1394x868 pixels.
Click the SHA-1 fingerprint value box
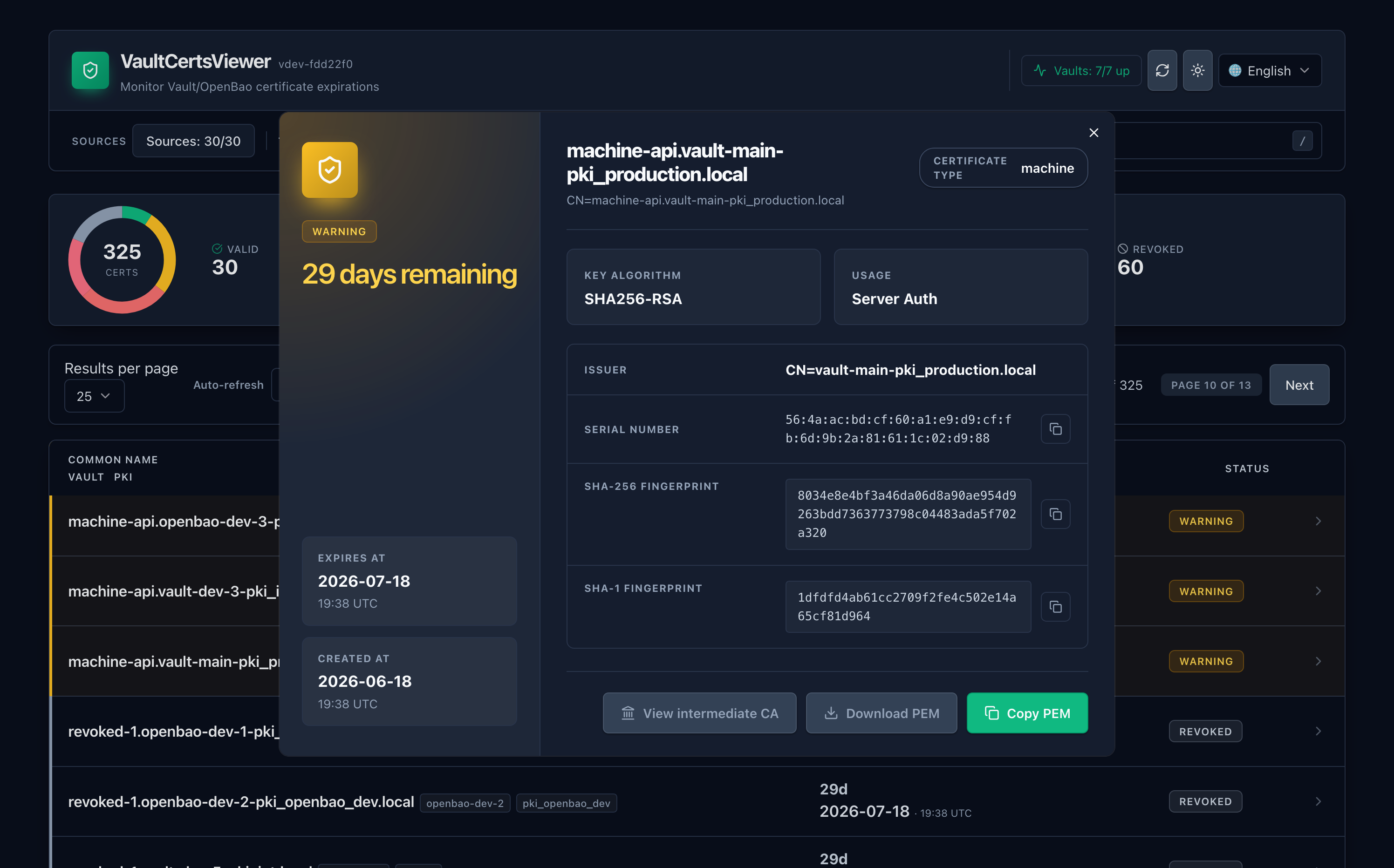(908, 607)
